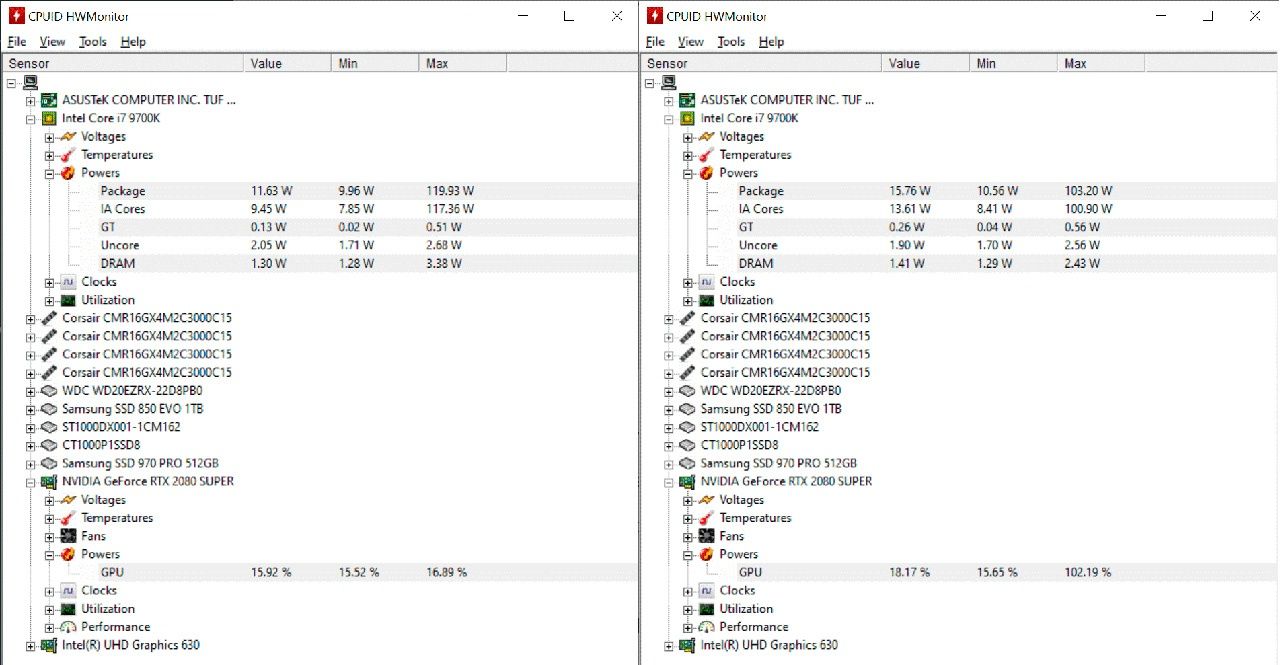This screenshot has height=665, width=1280.
Task: Expand Samsung SSD 970 PRO node in right window
Action: tap(669, 464)
